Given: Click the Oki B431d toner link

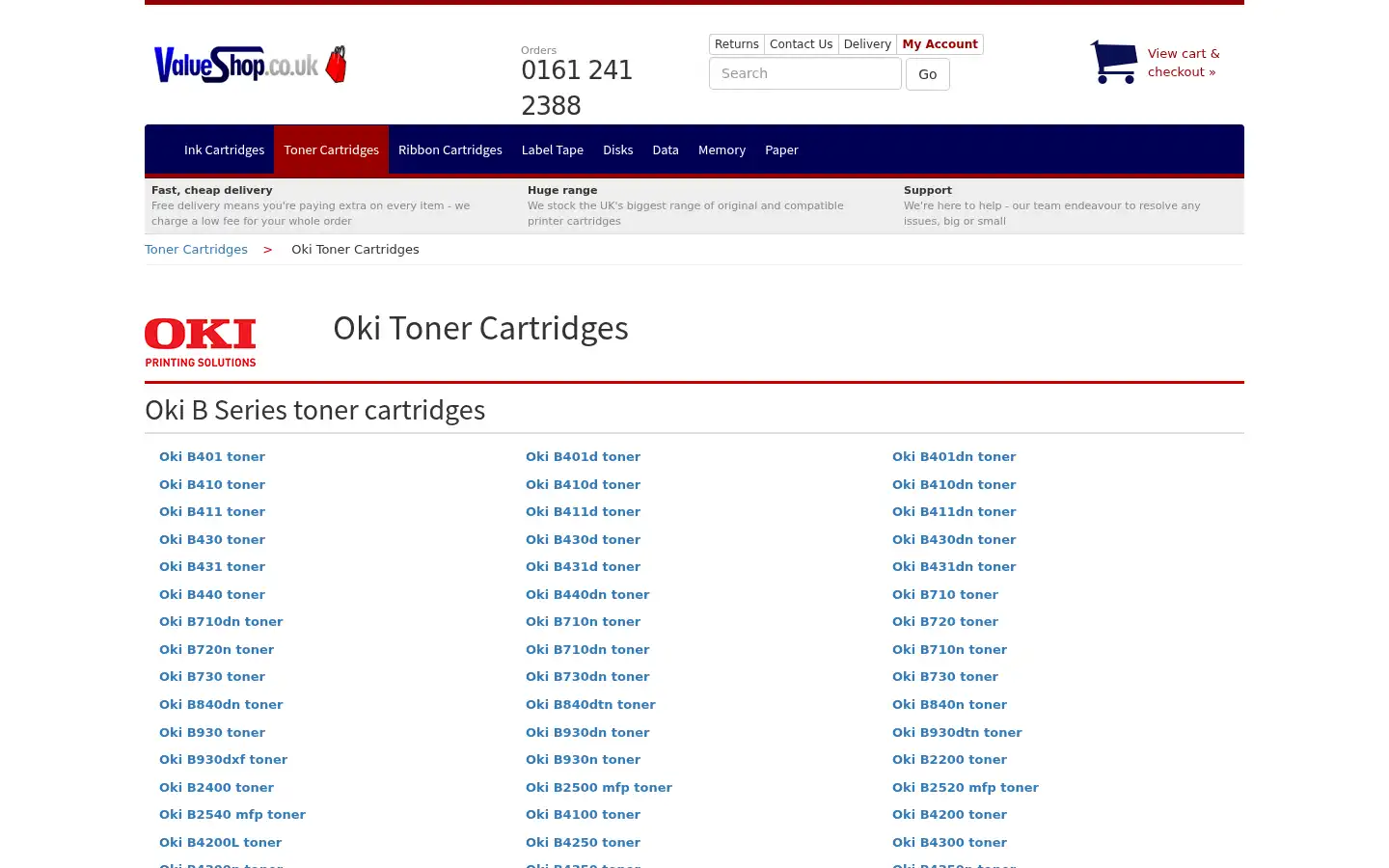Looking at the screenshot, I should point(583,566).
